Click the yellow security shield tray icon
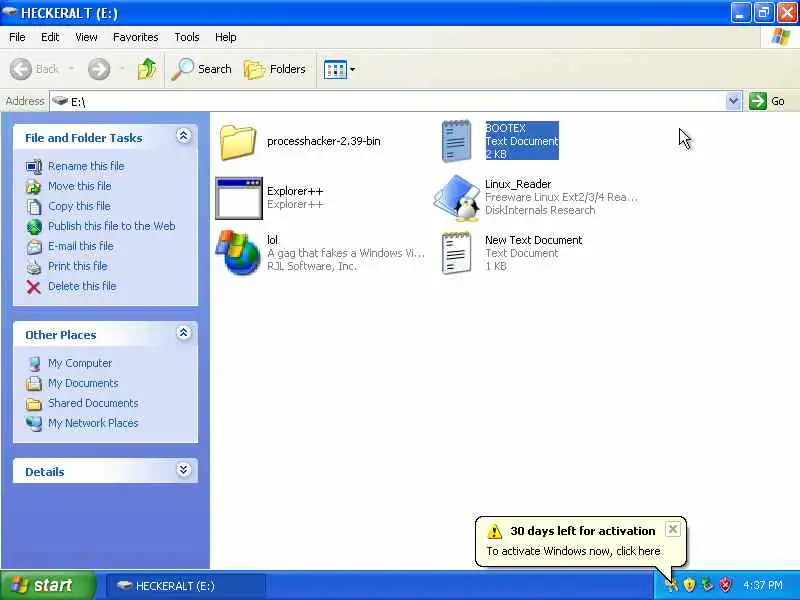 (x=689, y=585)
